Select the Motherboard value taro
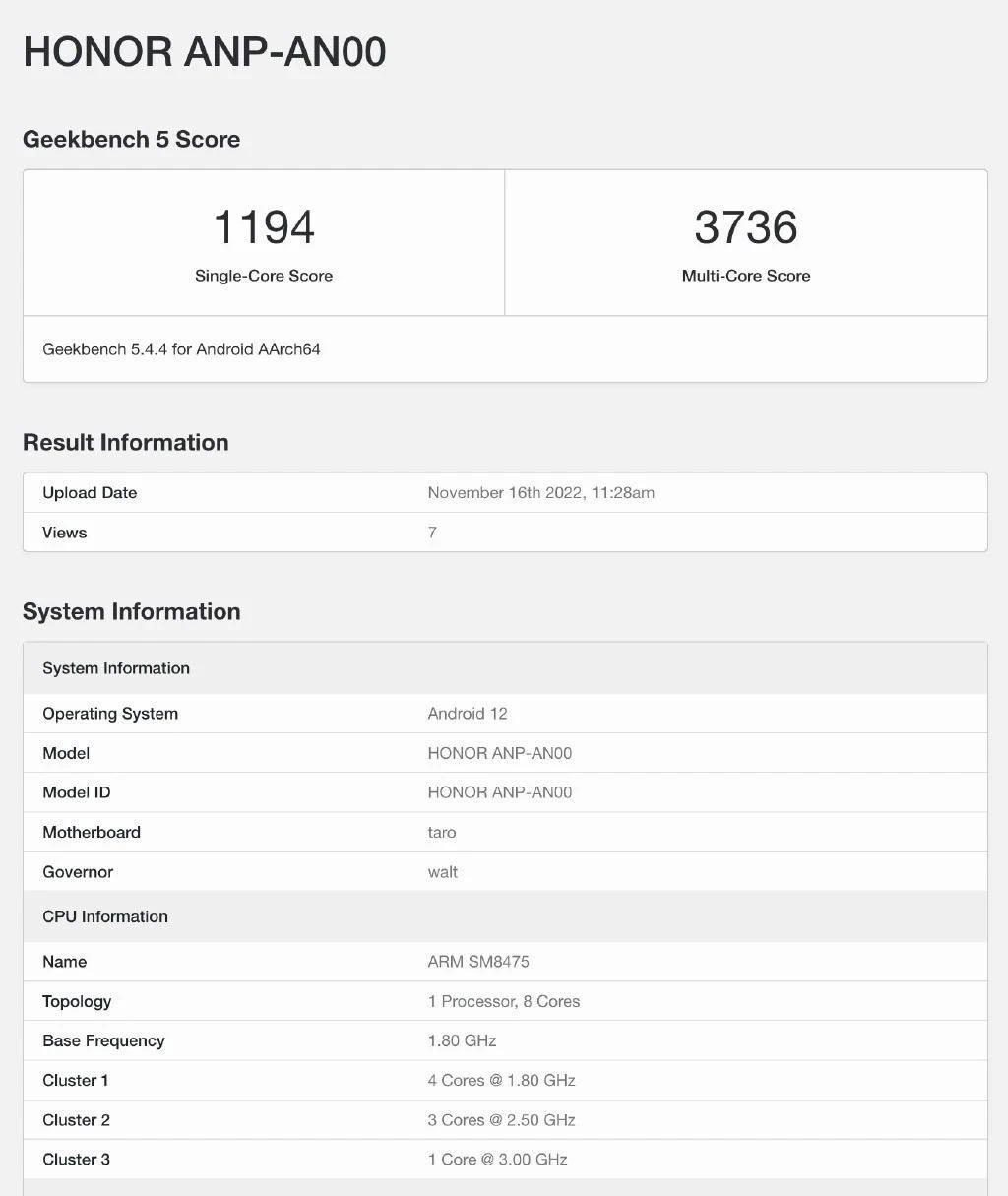1008x1196 pixels. tap(442, 832)
